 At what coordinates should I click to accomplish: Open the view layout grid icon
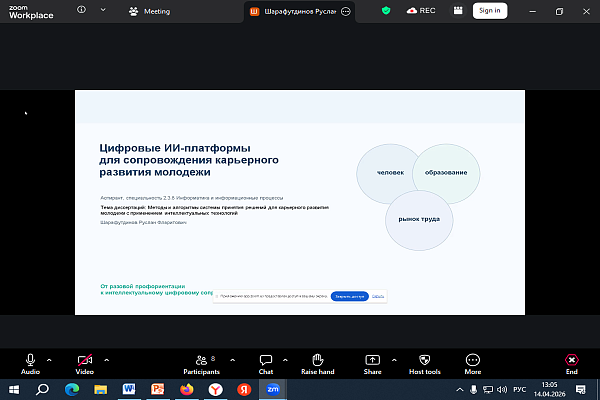coord(458,11)
